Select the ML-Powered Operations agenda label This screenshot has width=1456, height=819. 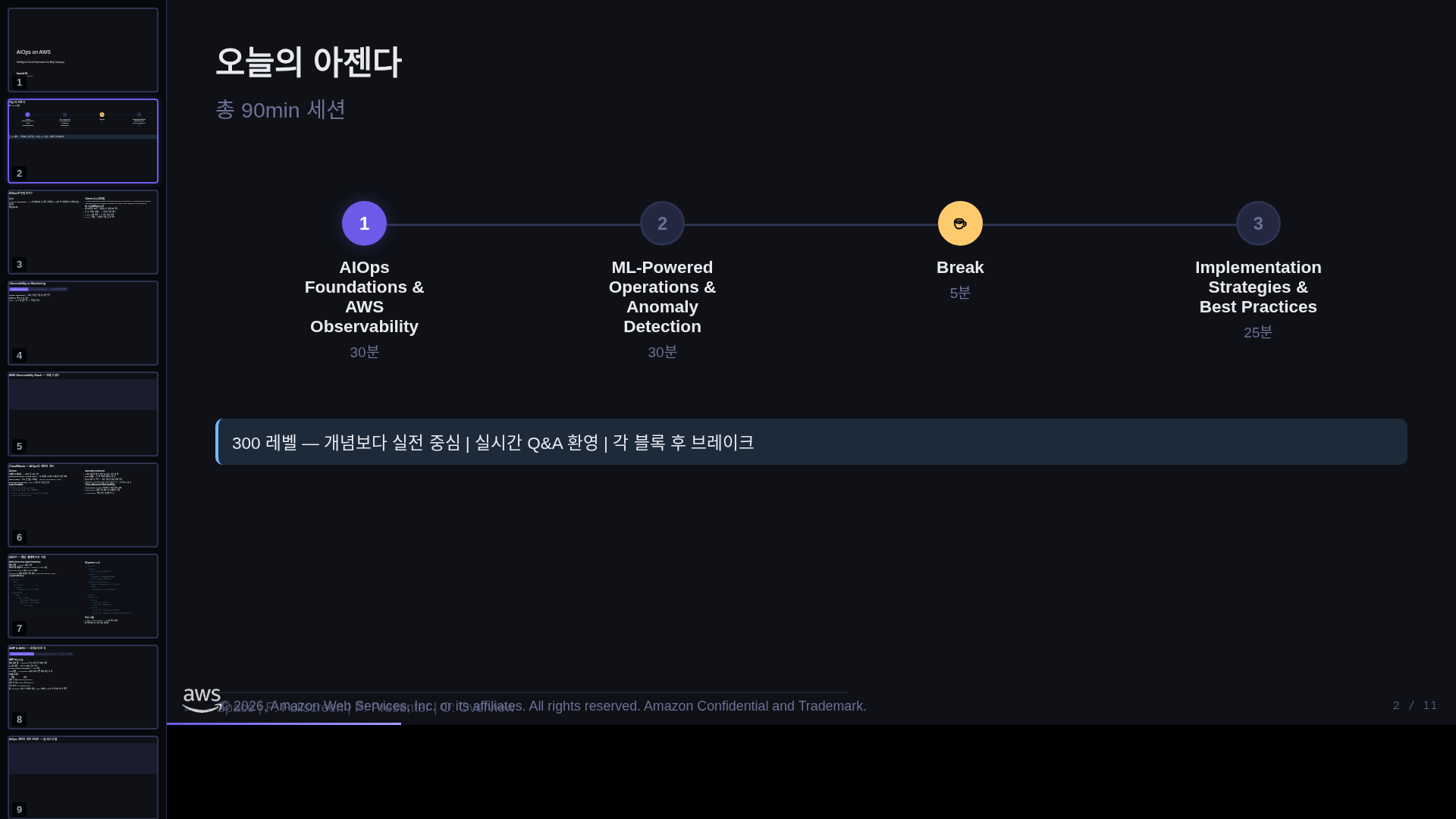click(661, 297)
